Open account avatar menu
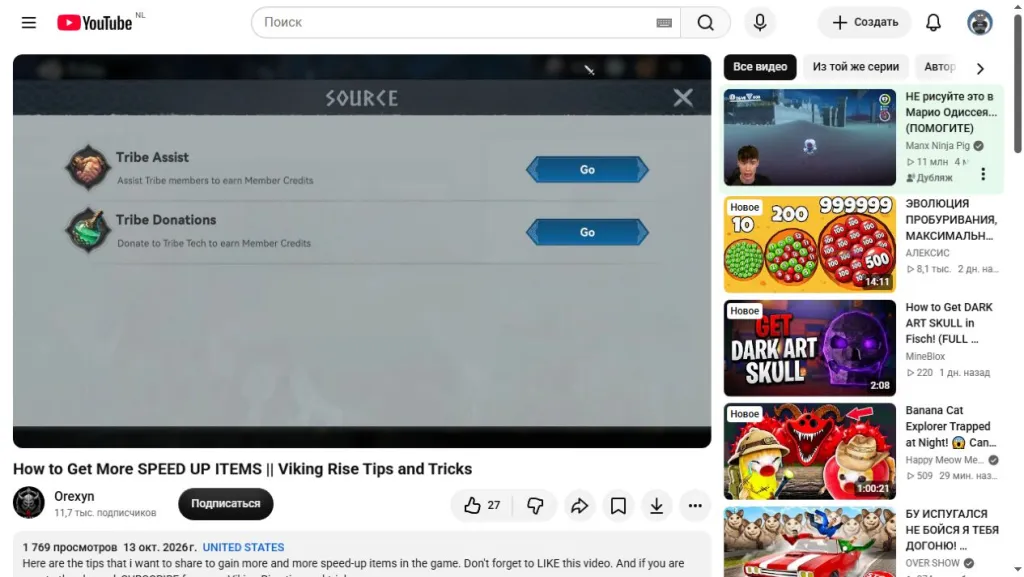Screen dimensions: 1024x577 click(x=980, y=23)
